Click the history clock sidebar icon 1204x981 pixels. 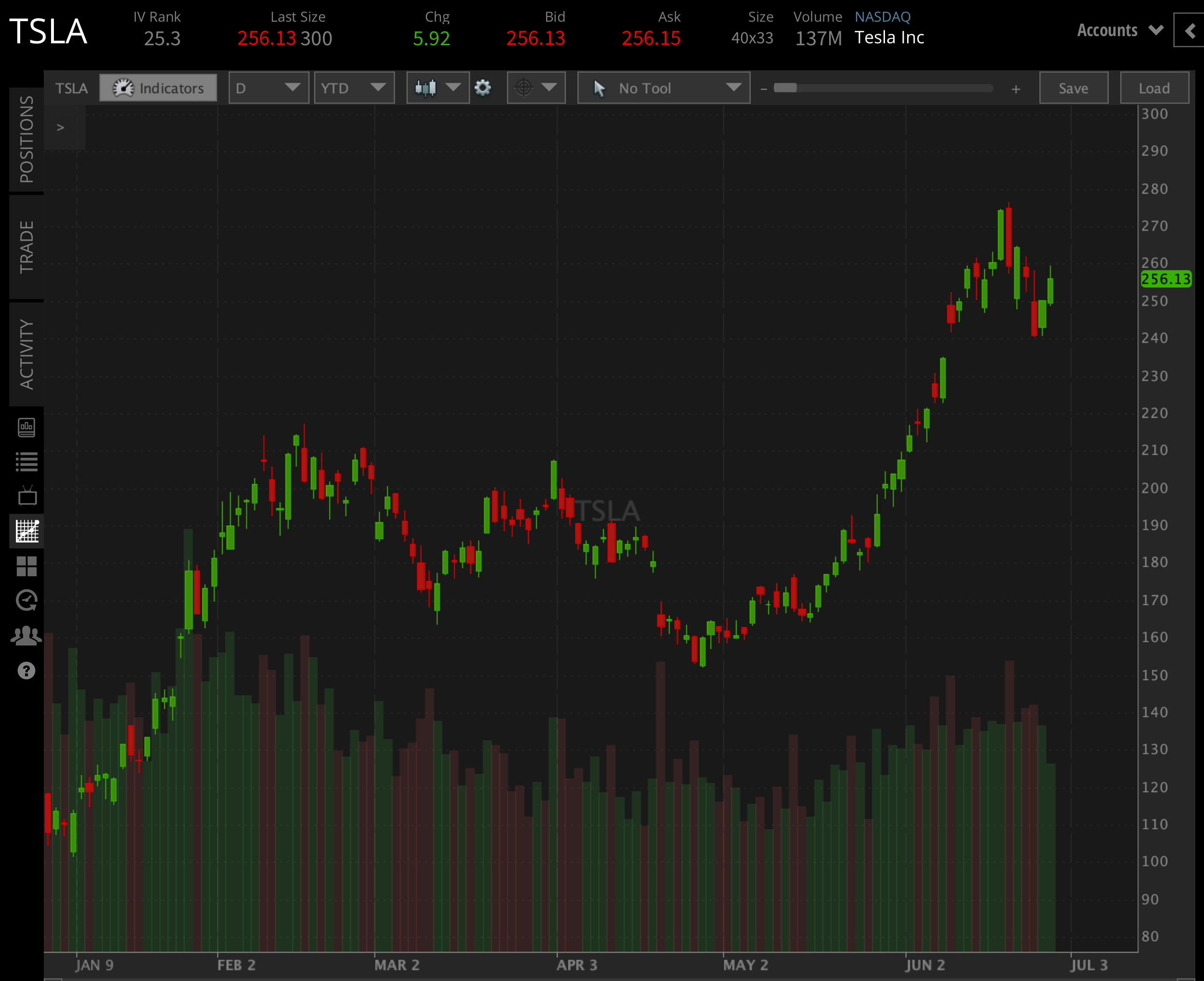coord(26,601)
